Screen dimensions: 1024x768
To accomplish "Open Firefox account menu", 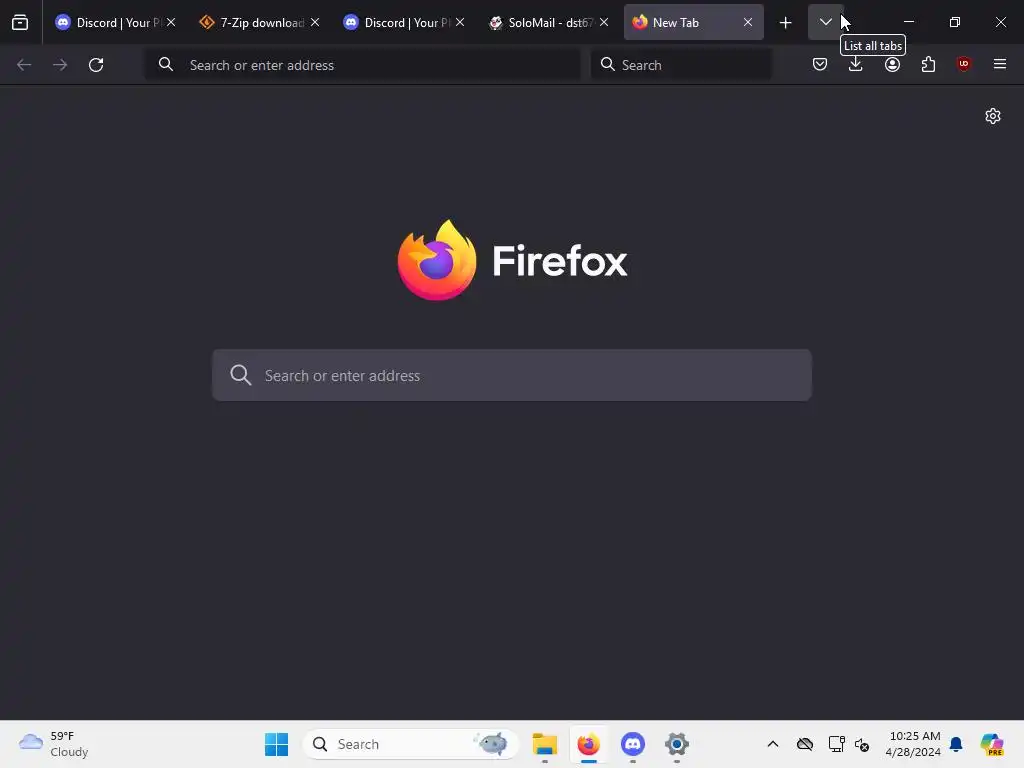I will pyautogui.click(x=892, y=64).
